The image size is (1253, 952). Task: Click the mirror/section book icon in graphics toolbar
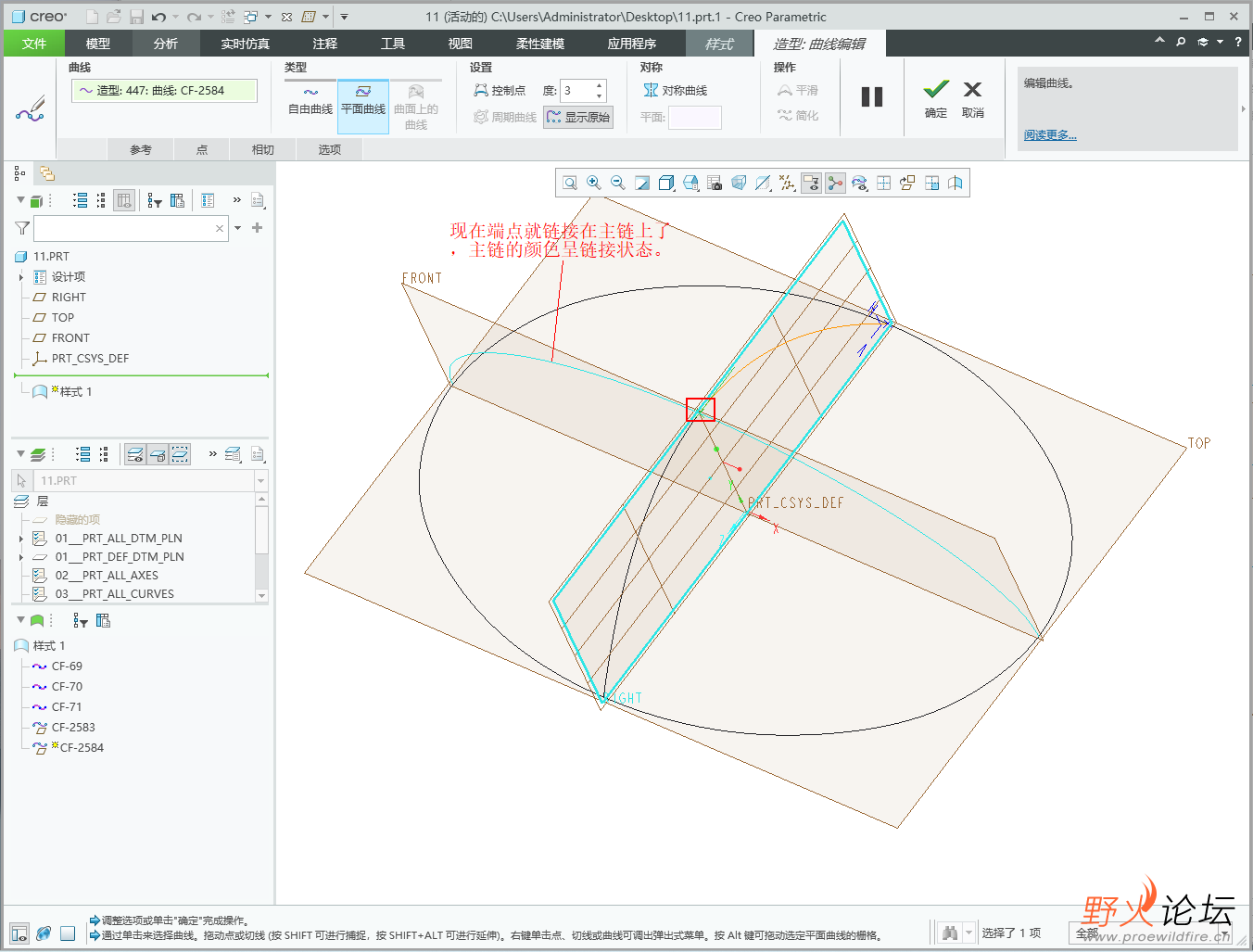[956, 184]
